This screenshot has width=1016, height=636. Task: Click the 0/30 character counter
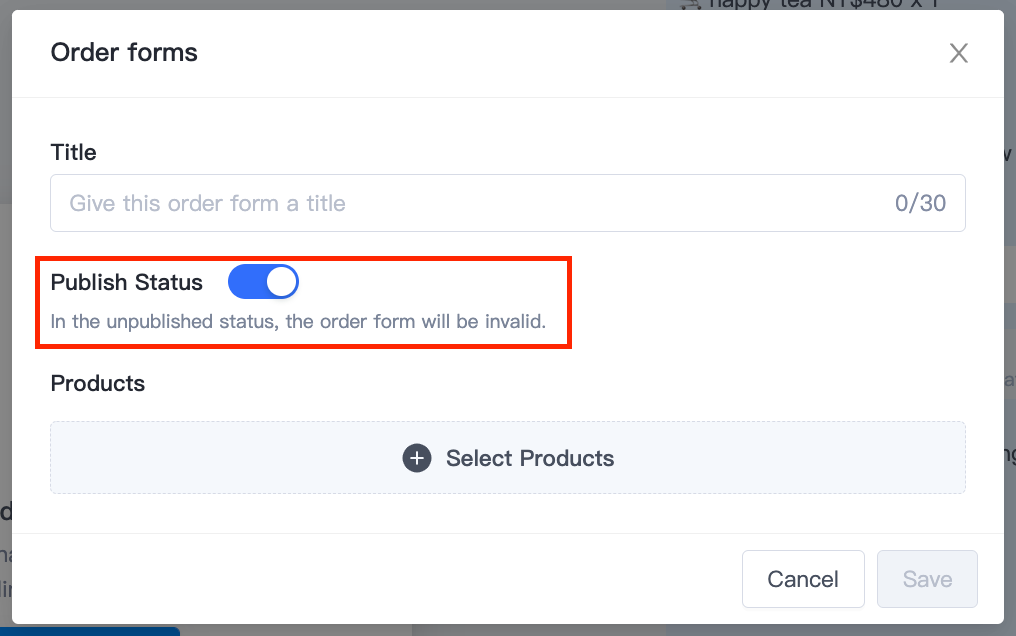[x=920, y=203]
